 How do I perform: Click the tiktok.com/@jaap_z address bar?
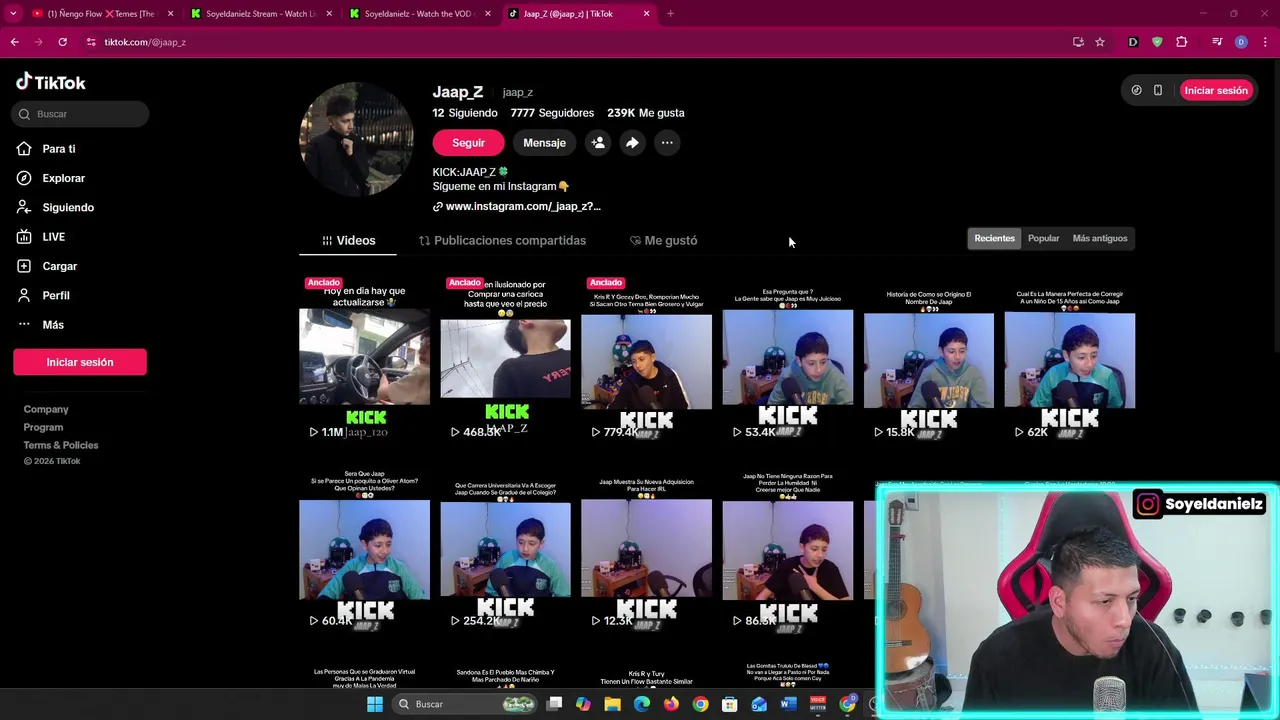point(145,42)
